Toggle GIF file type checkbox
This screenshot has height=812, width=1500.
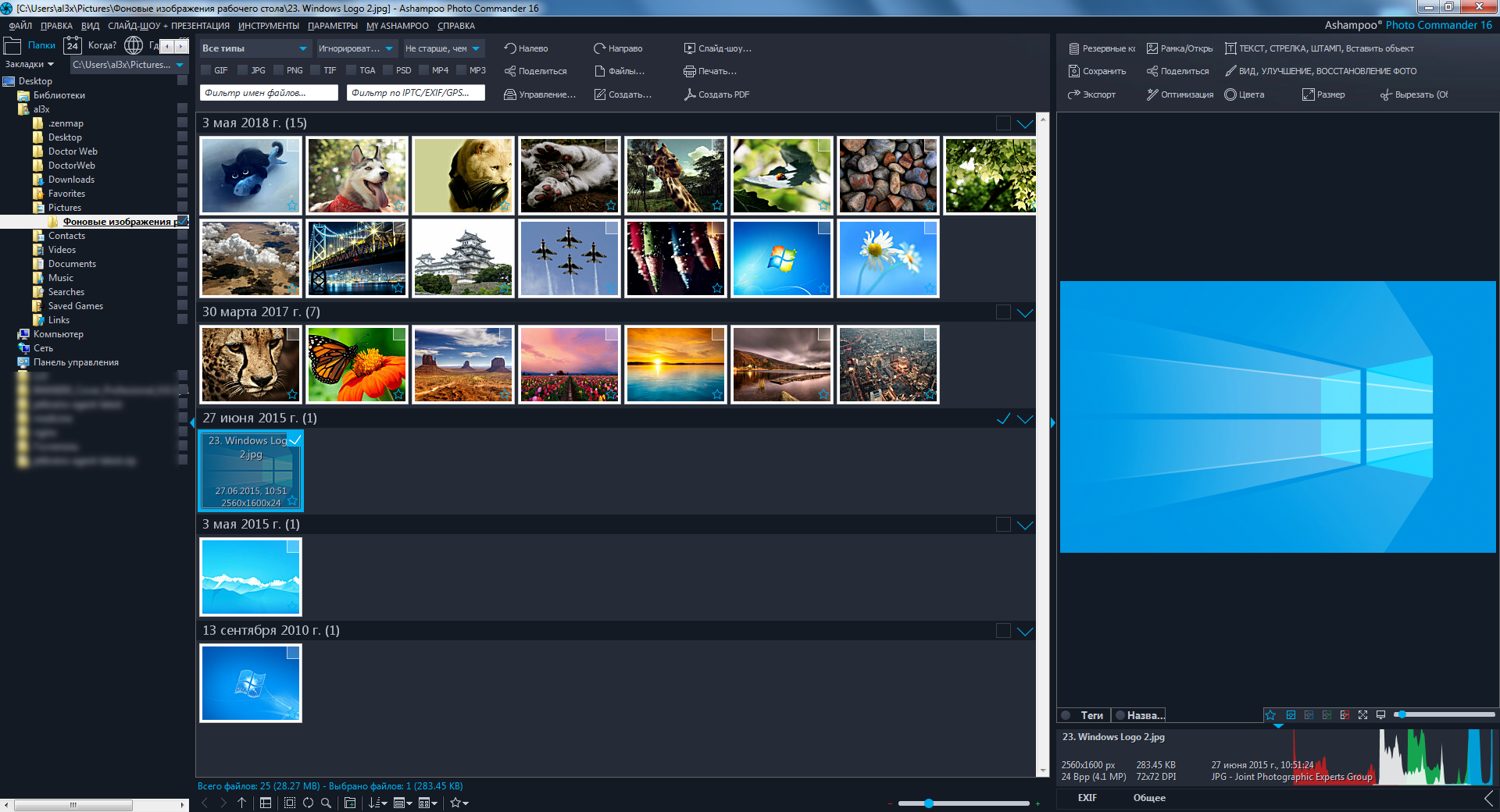tap(206, 70)
